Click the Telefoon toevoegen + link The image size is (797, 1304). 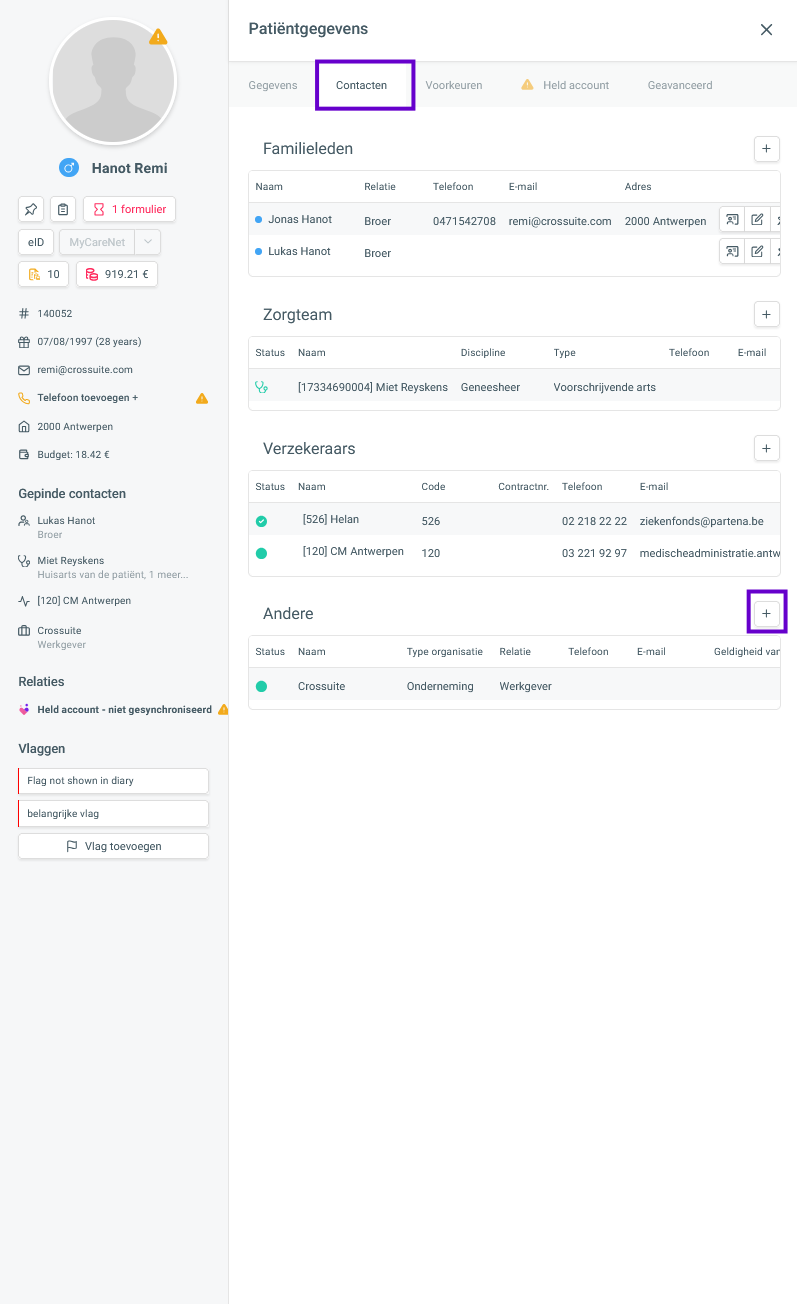[88, 397]
